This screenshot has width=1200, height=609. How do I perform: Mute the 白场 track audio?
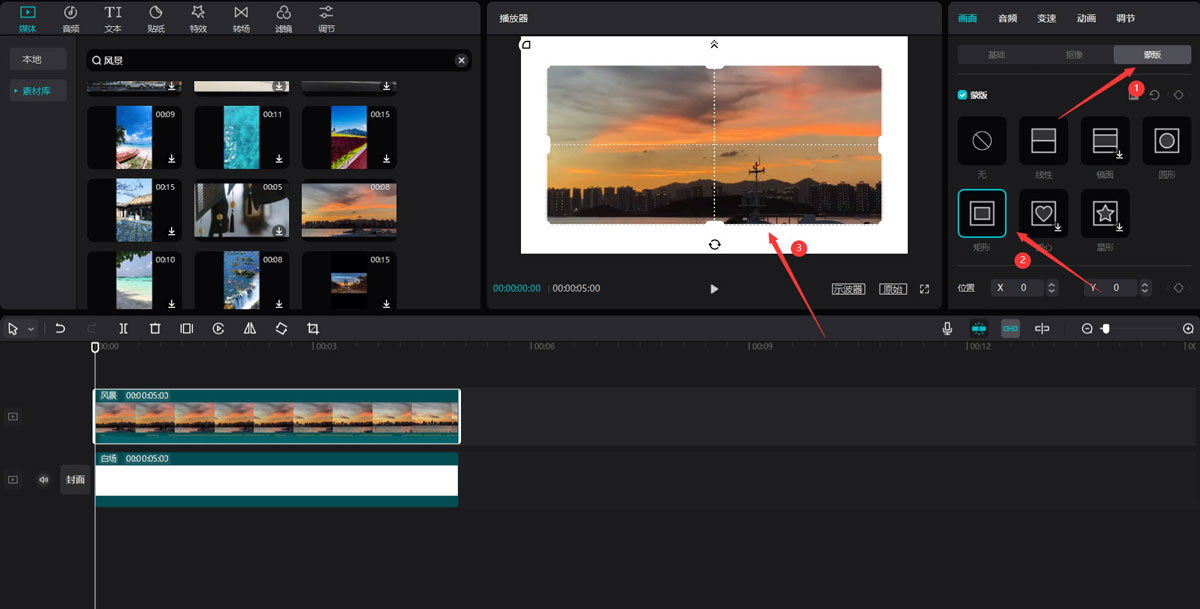coord(43,480)
